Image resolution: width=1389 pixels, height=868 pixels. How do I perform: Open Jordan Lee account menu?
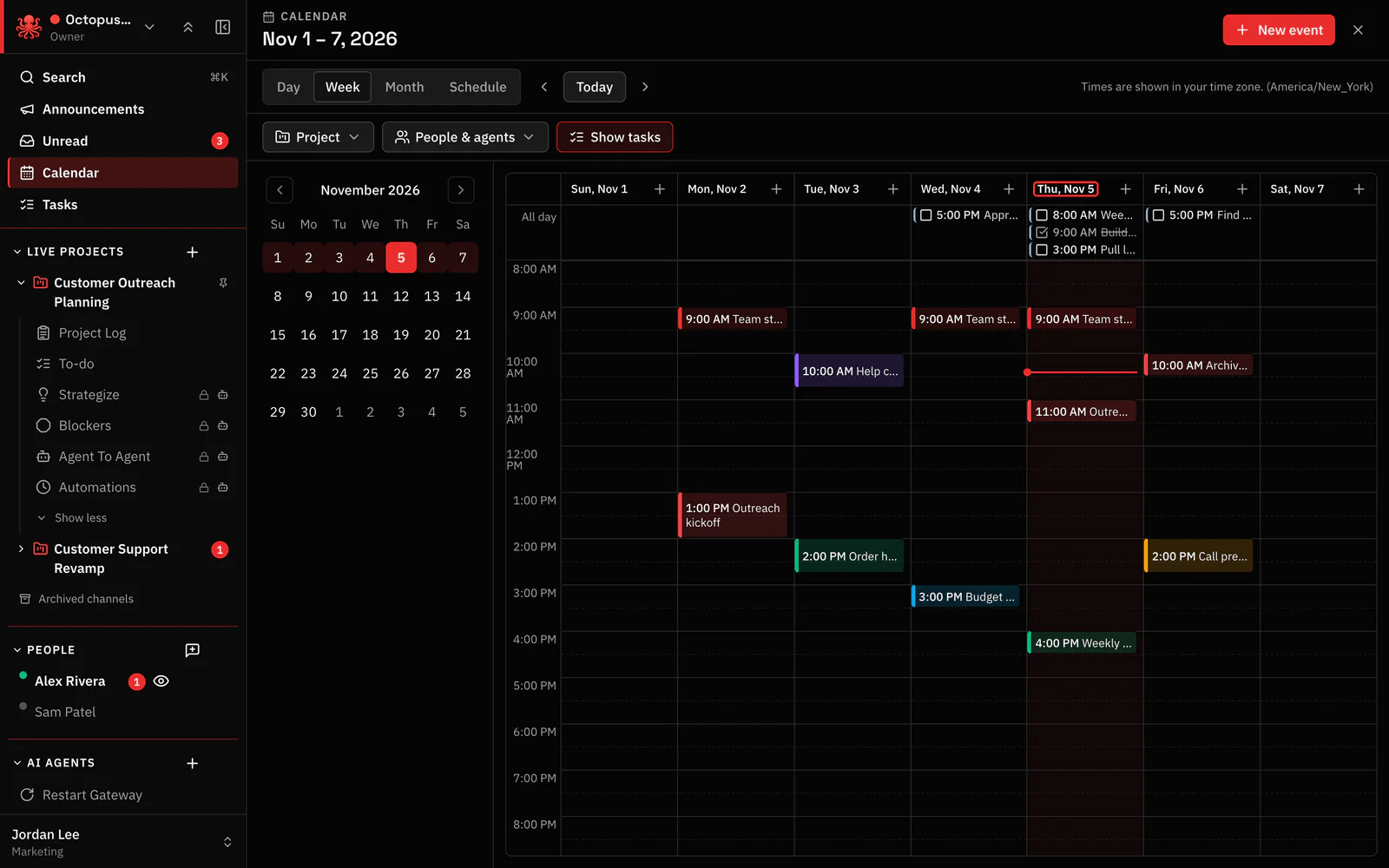point(122,842)
